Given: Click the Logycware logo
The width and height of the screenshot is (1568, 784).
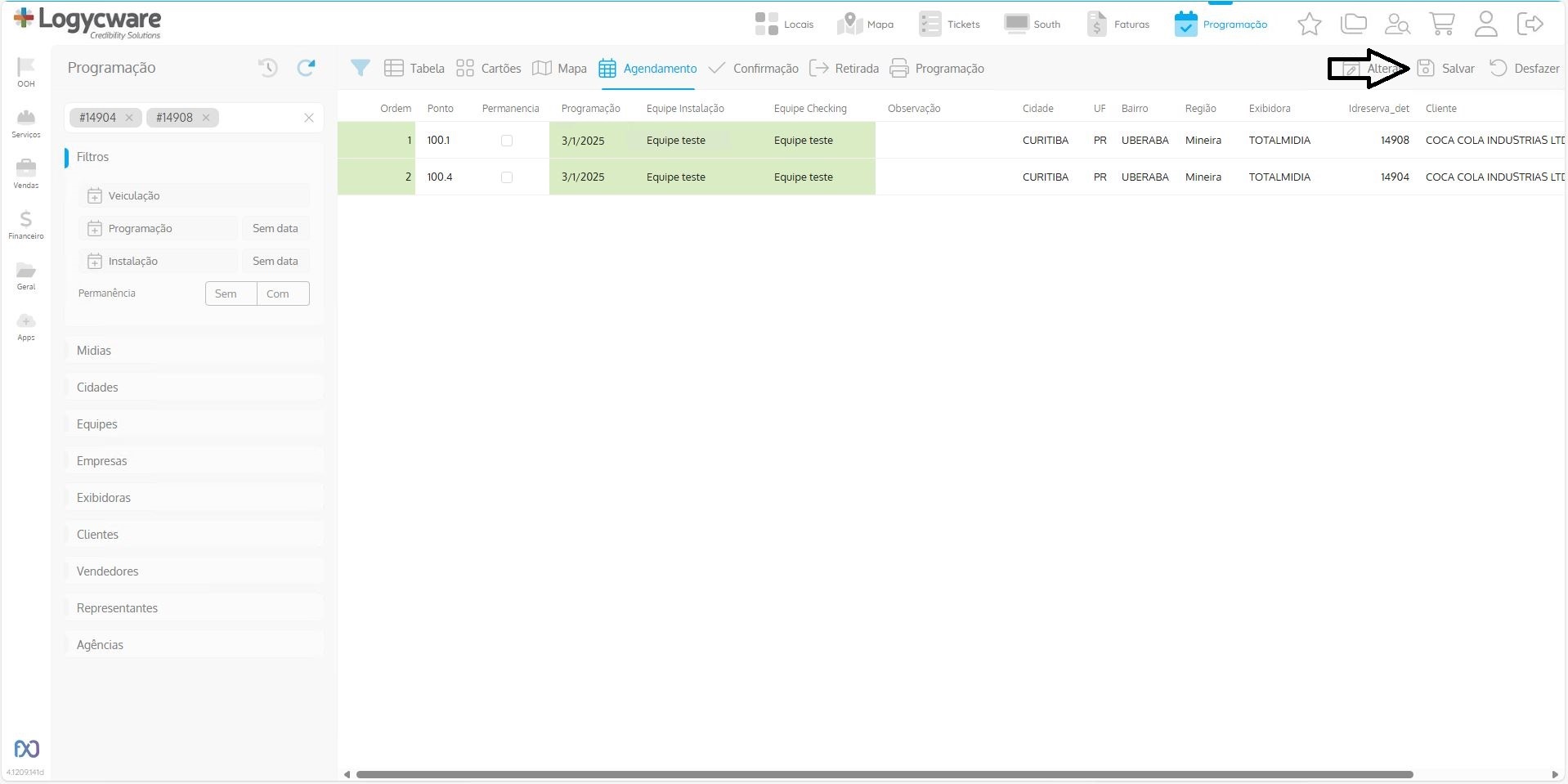Looking at the screenshot, I should [87, 23].
